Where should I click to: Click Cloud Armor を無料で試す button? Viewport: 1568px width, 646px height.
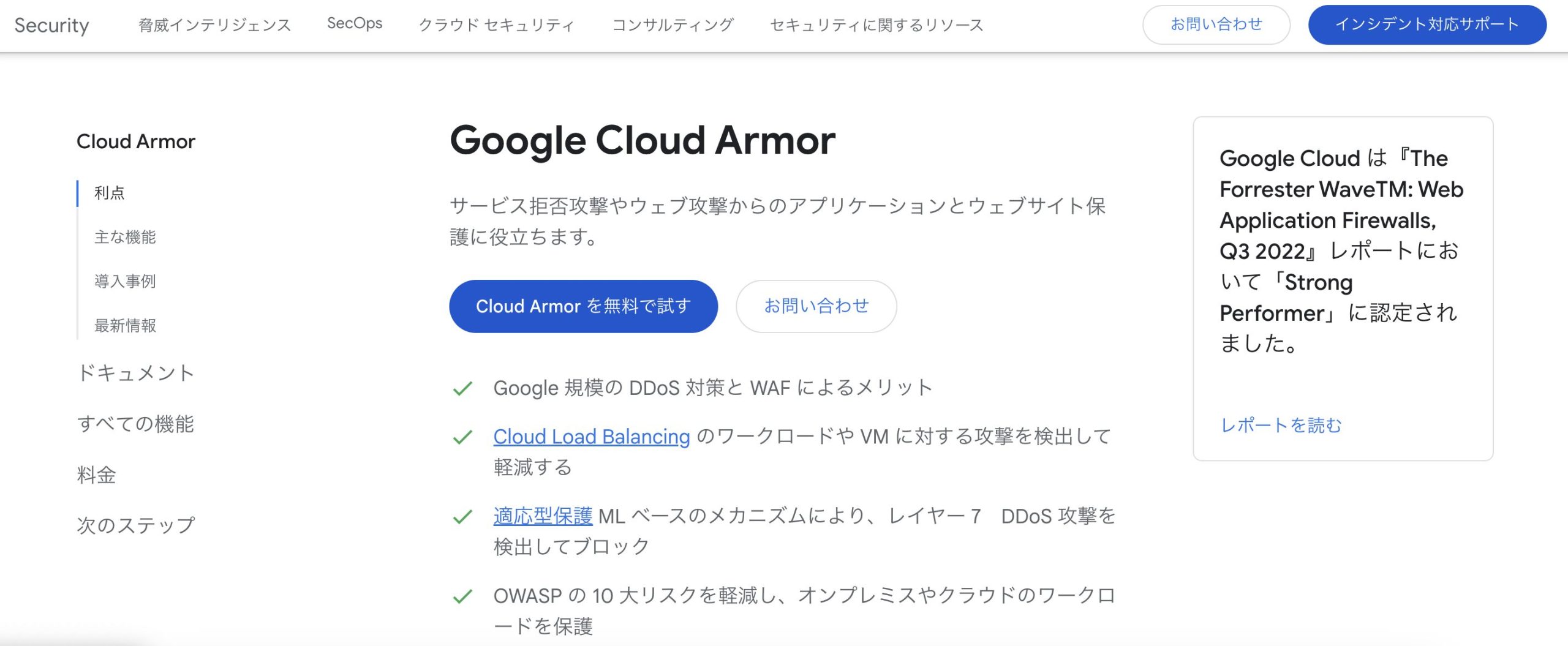[x=583, y=306]
